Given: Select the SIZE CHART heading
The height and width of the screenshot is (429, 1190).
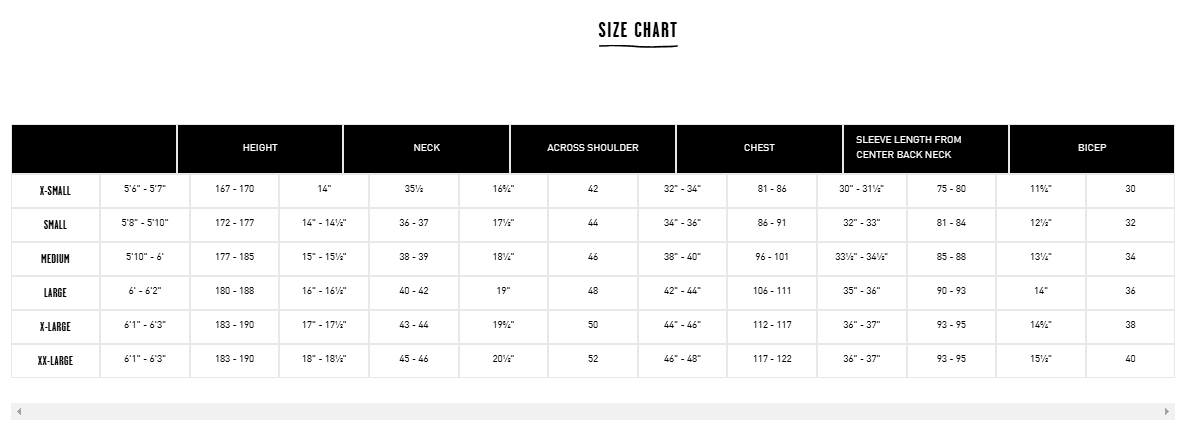Looking at the screenshot, I should pyautogui.click(x=638, y=30).
